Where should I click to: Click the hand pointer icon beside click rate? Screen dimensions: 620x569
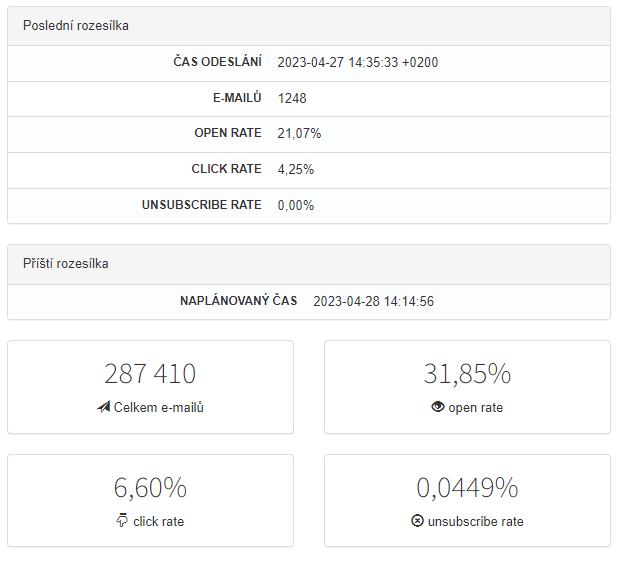point(122,521)
